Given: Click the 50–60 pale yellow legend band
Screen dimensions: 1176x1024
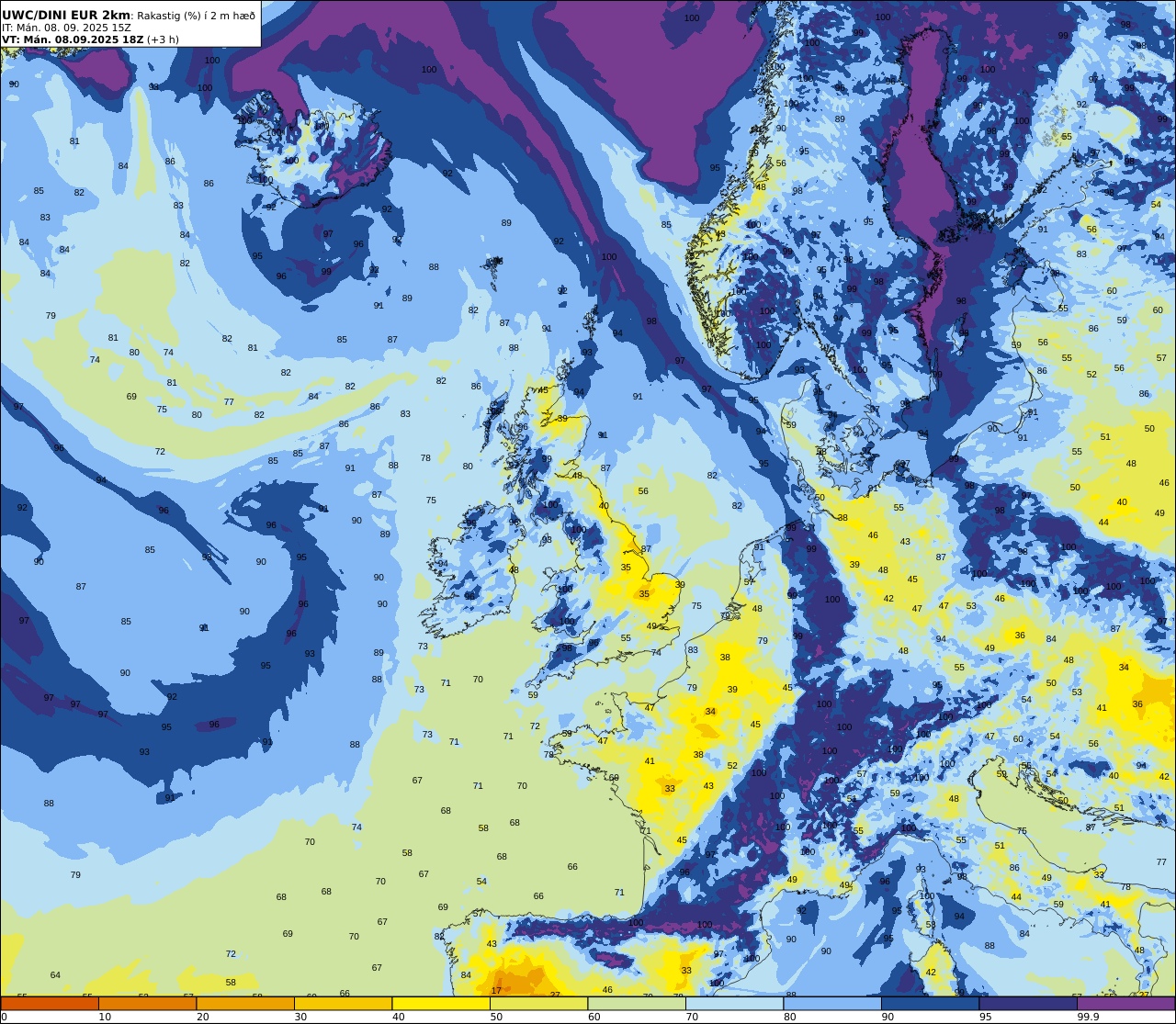Looking at the screenshot, I should point(538,1003).
